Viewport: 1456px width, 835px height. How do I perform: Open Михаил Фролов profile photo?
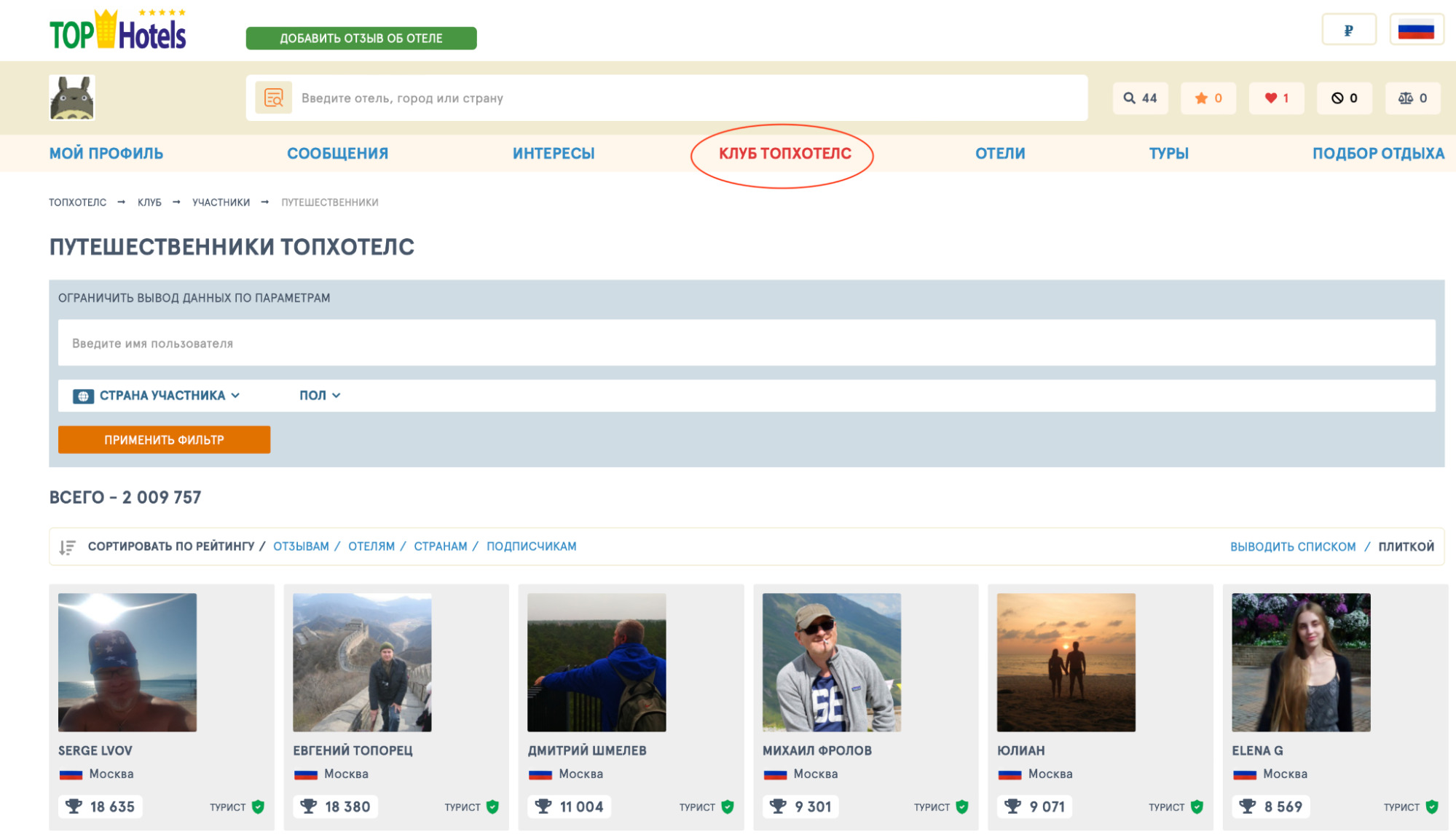click(832, 662)
